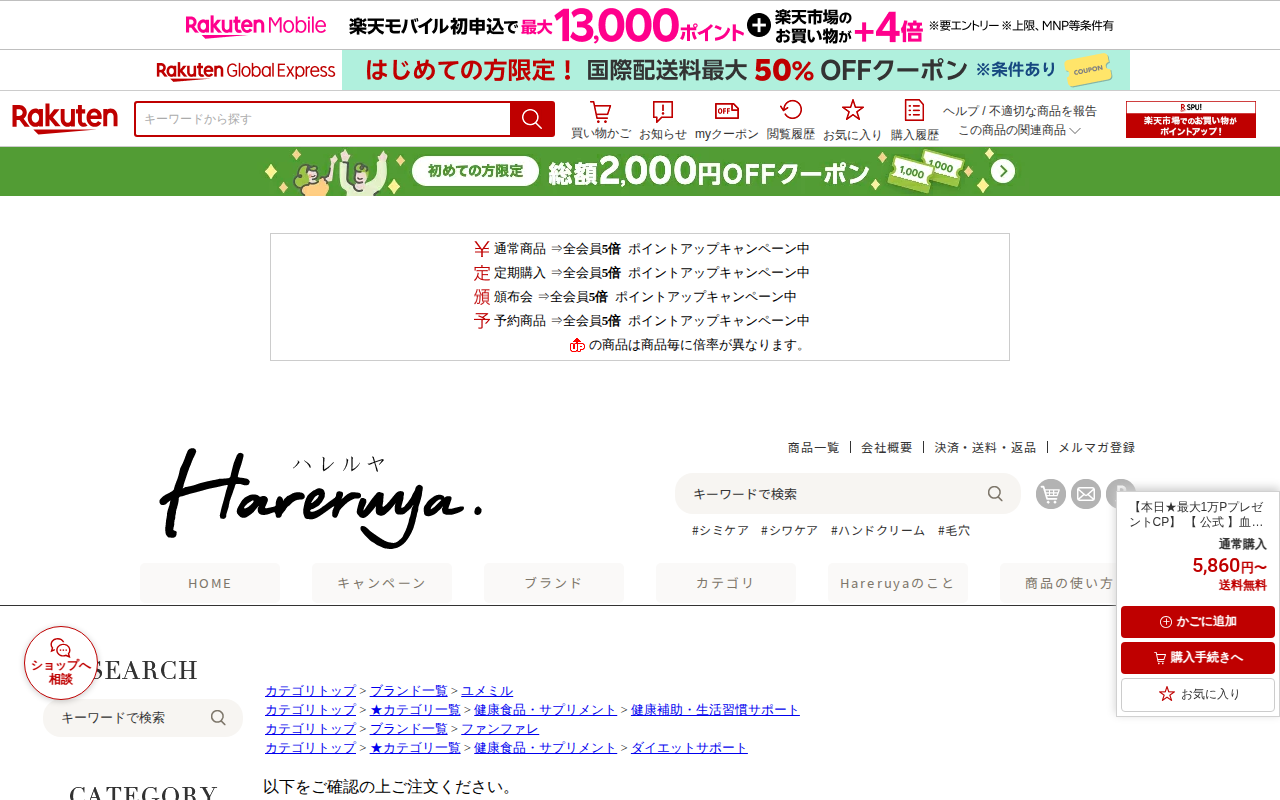Focus the Rakuten キーワードから探す search field
Viewport: 1280px width, 800px height.
tap(323, 119)
